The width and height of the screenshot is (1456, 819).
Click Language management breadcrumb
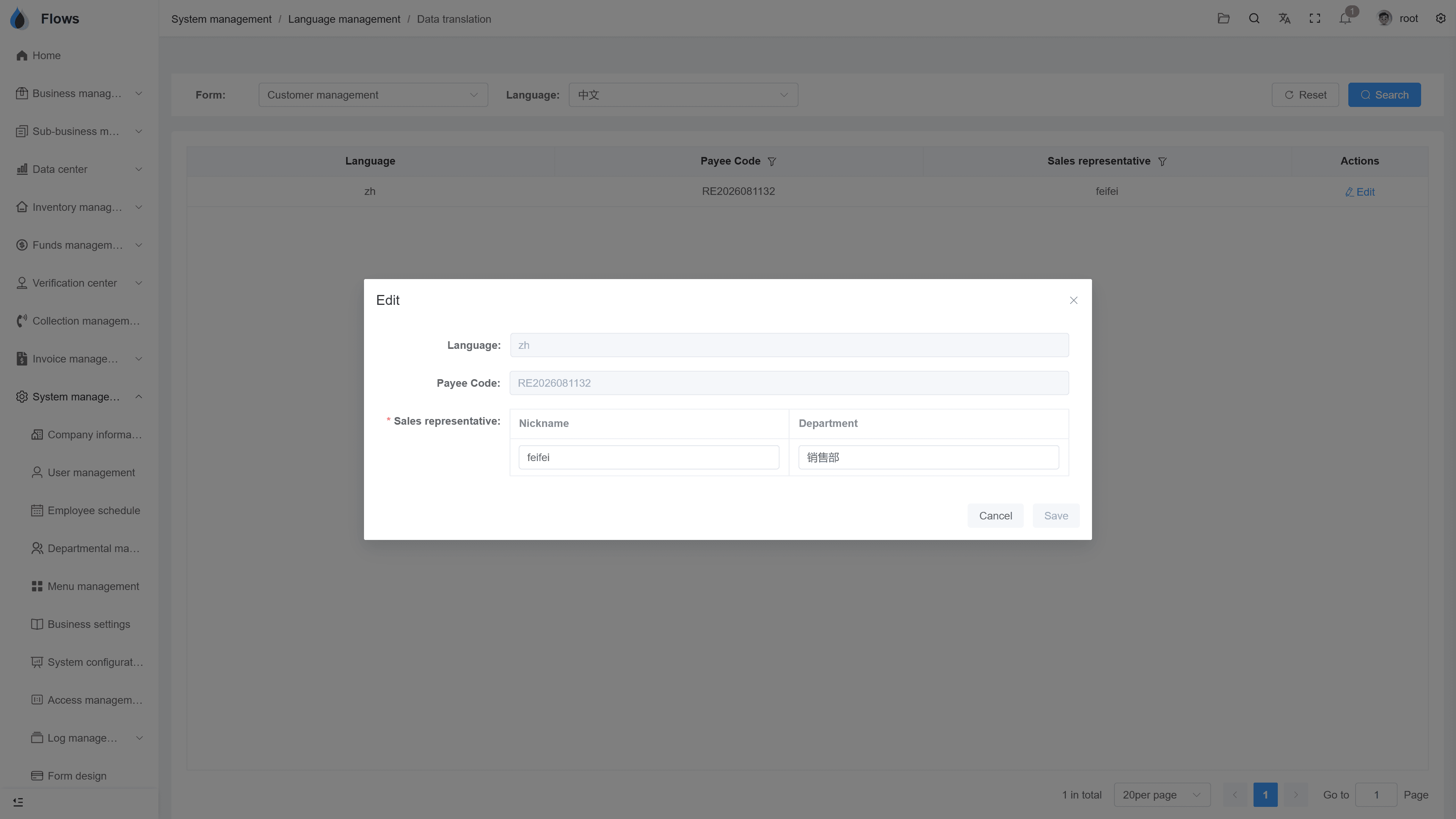344,19
